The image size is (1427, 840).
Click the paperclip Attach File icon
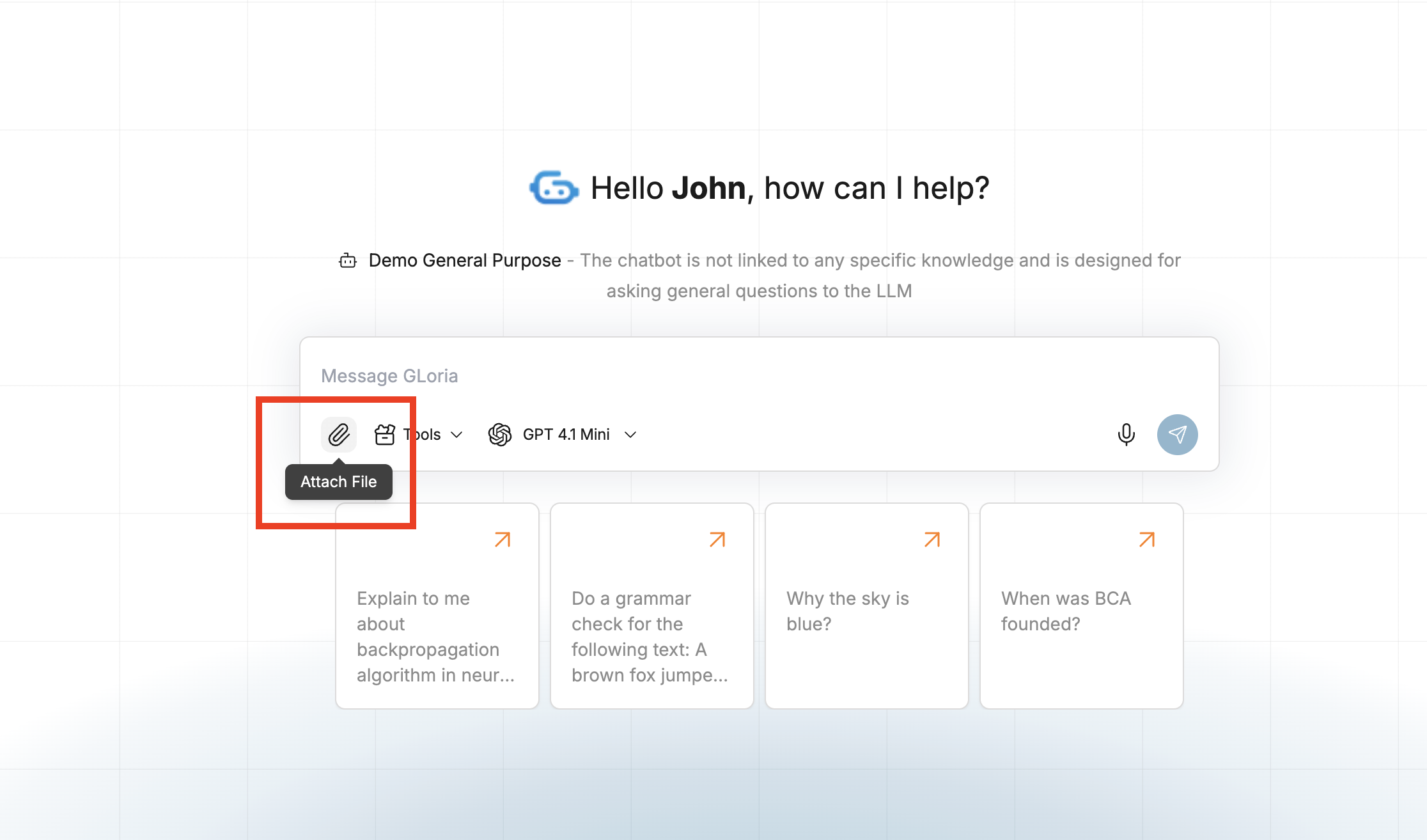(x=338, y=435)
